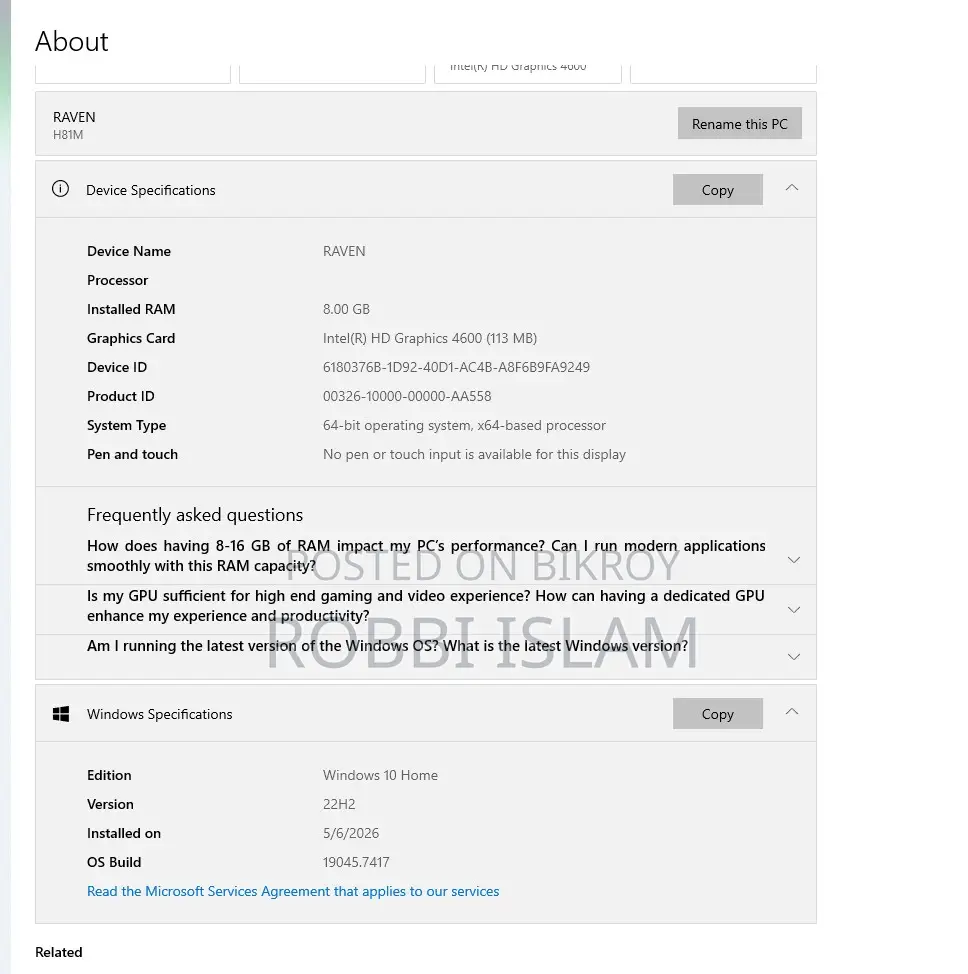This screenshot has width=968, height=974.
Task: Click the About page title
Action: tap(71, 42)
